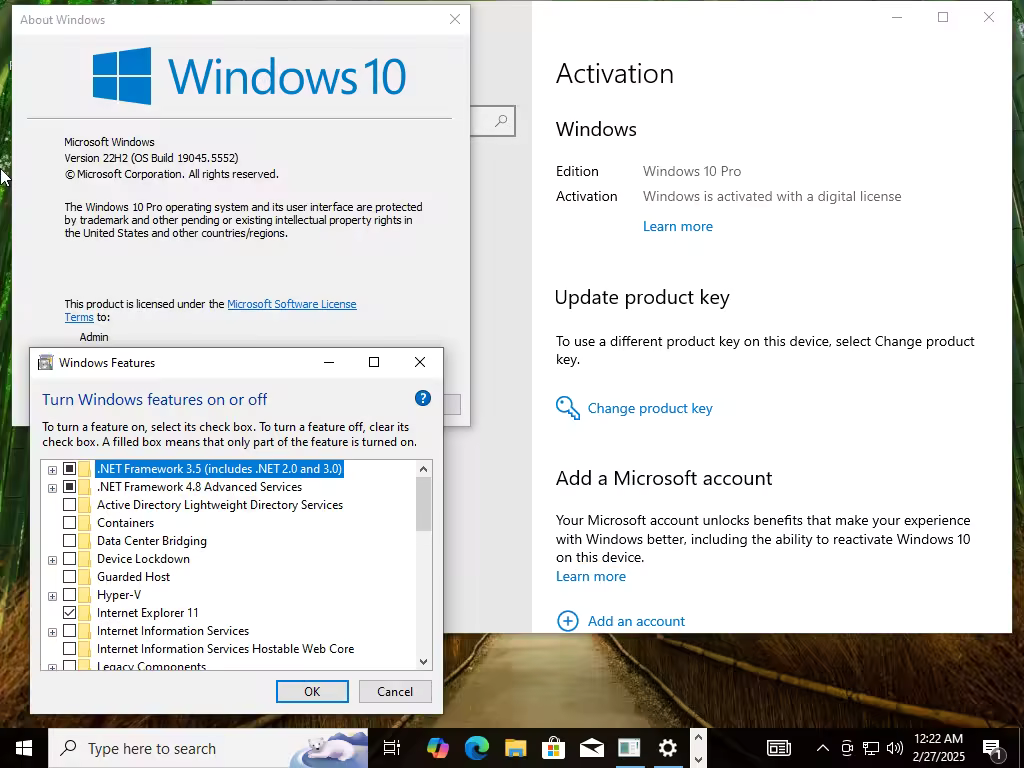
Task: Launch Copilot from the taskbar
Action: [438, 748]
